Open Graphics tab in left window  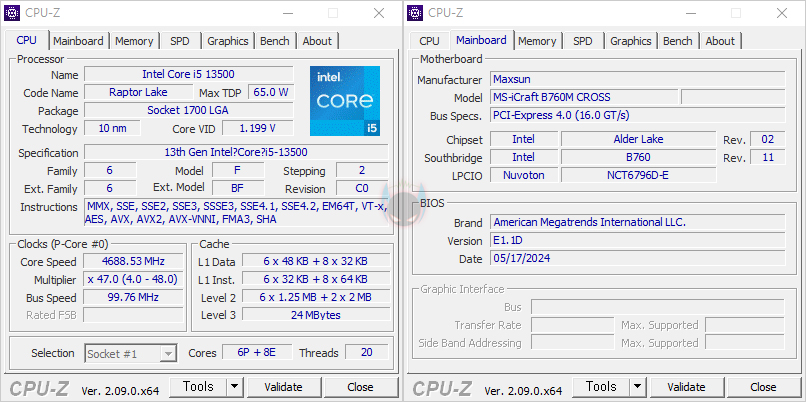pyautogui.click(x=228, y=41)
